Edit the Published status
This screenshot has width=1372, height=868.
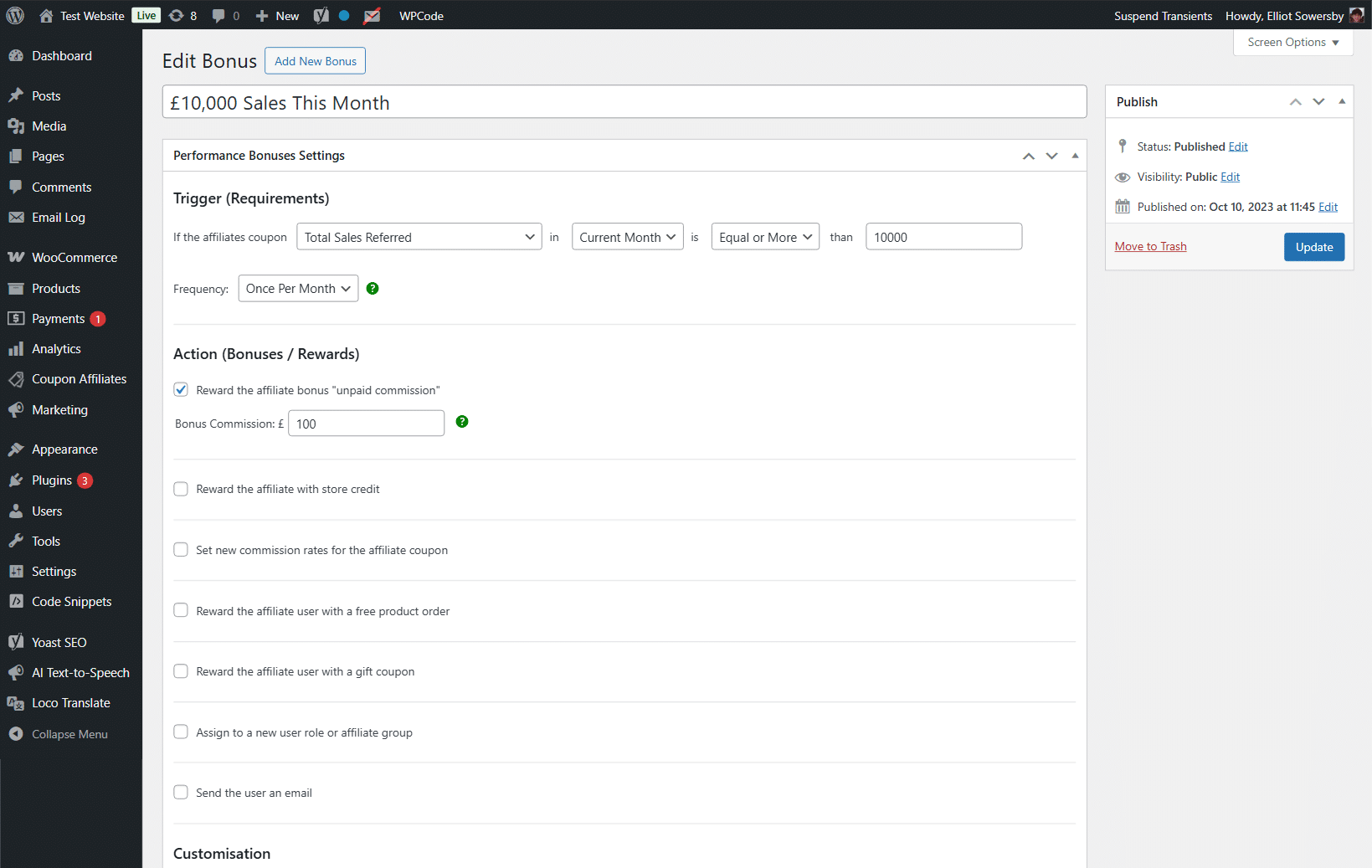coord(1238,146)
